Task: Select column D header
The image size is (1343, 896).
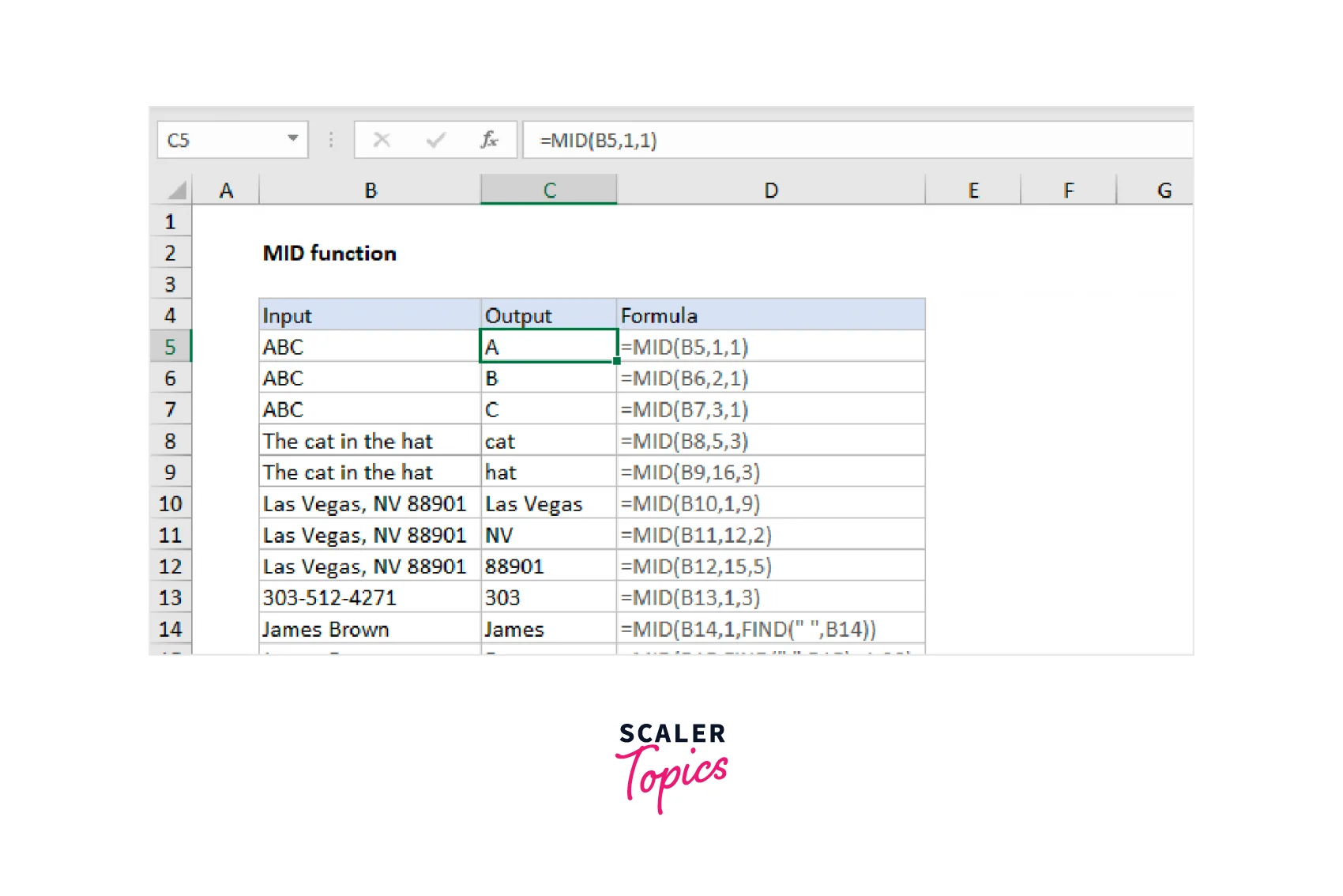Action: click(770, 190)
